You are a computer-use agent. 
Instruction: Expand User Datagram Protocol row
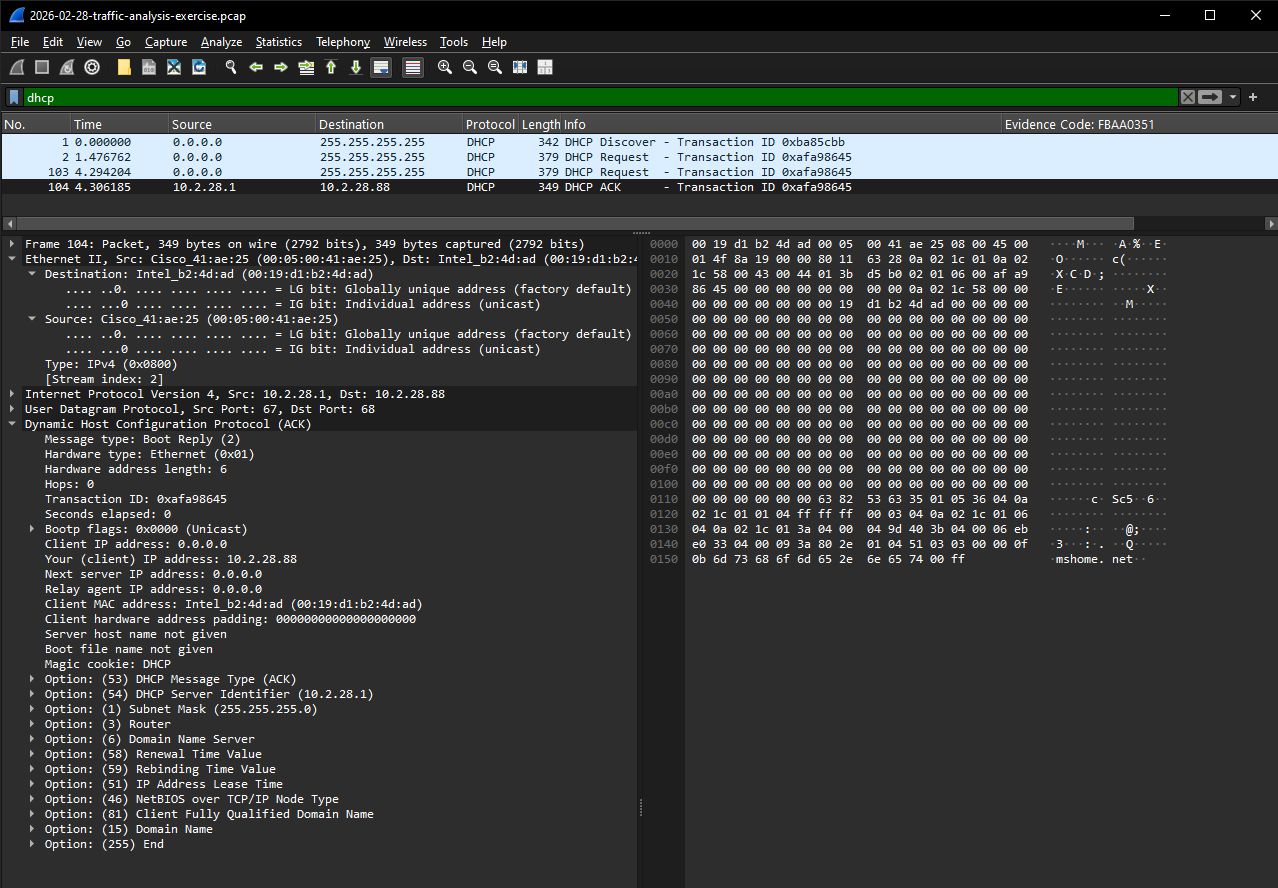click(x=12, y=409)
